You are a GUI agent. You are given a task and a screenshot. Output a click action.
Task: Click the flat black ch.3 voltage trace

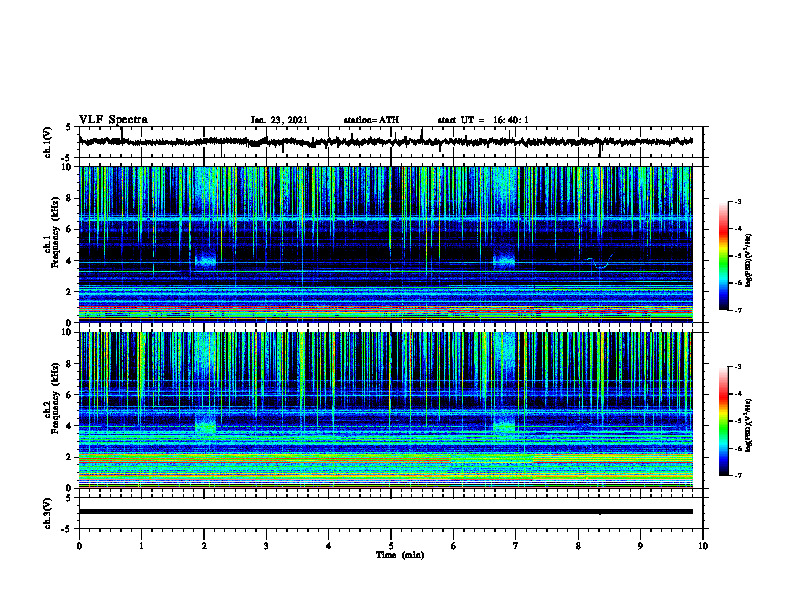coord(386,512)
